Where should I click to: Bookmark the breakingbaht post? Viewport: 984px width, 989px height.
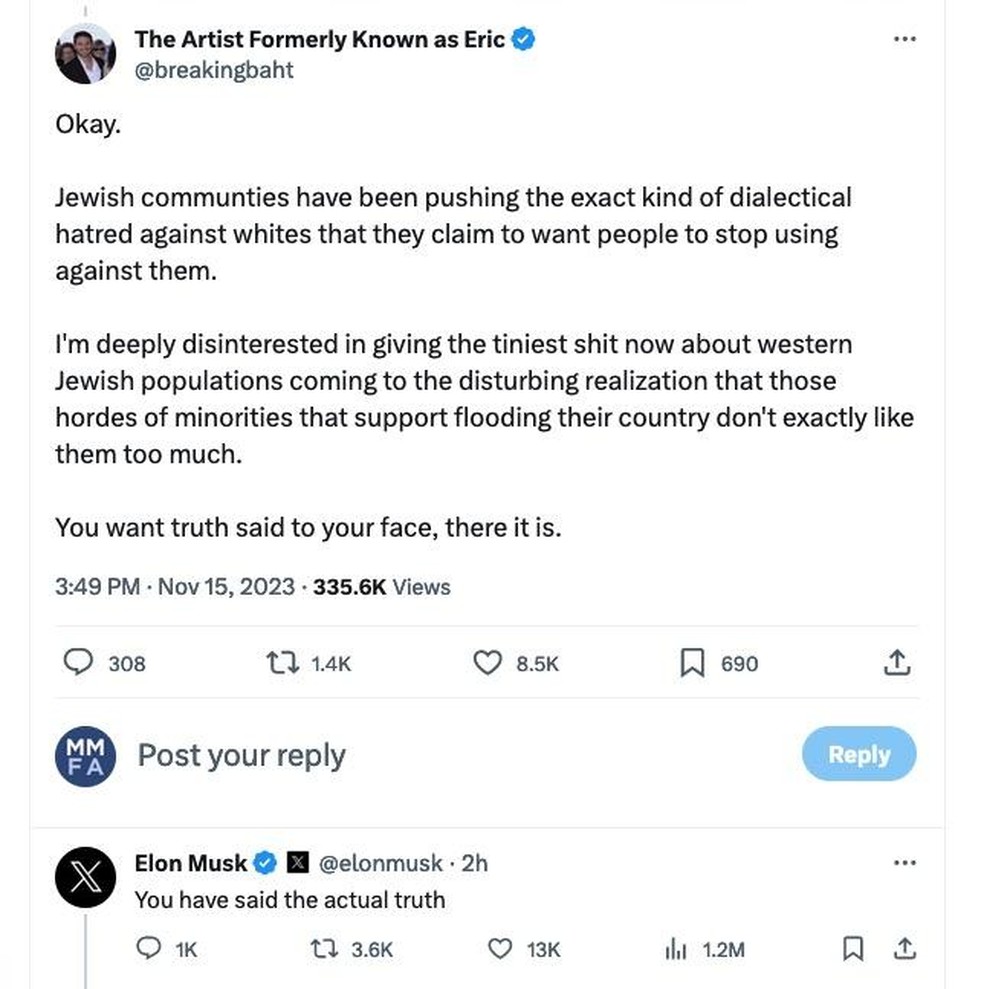692,663
